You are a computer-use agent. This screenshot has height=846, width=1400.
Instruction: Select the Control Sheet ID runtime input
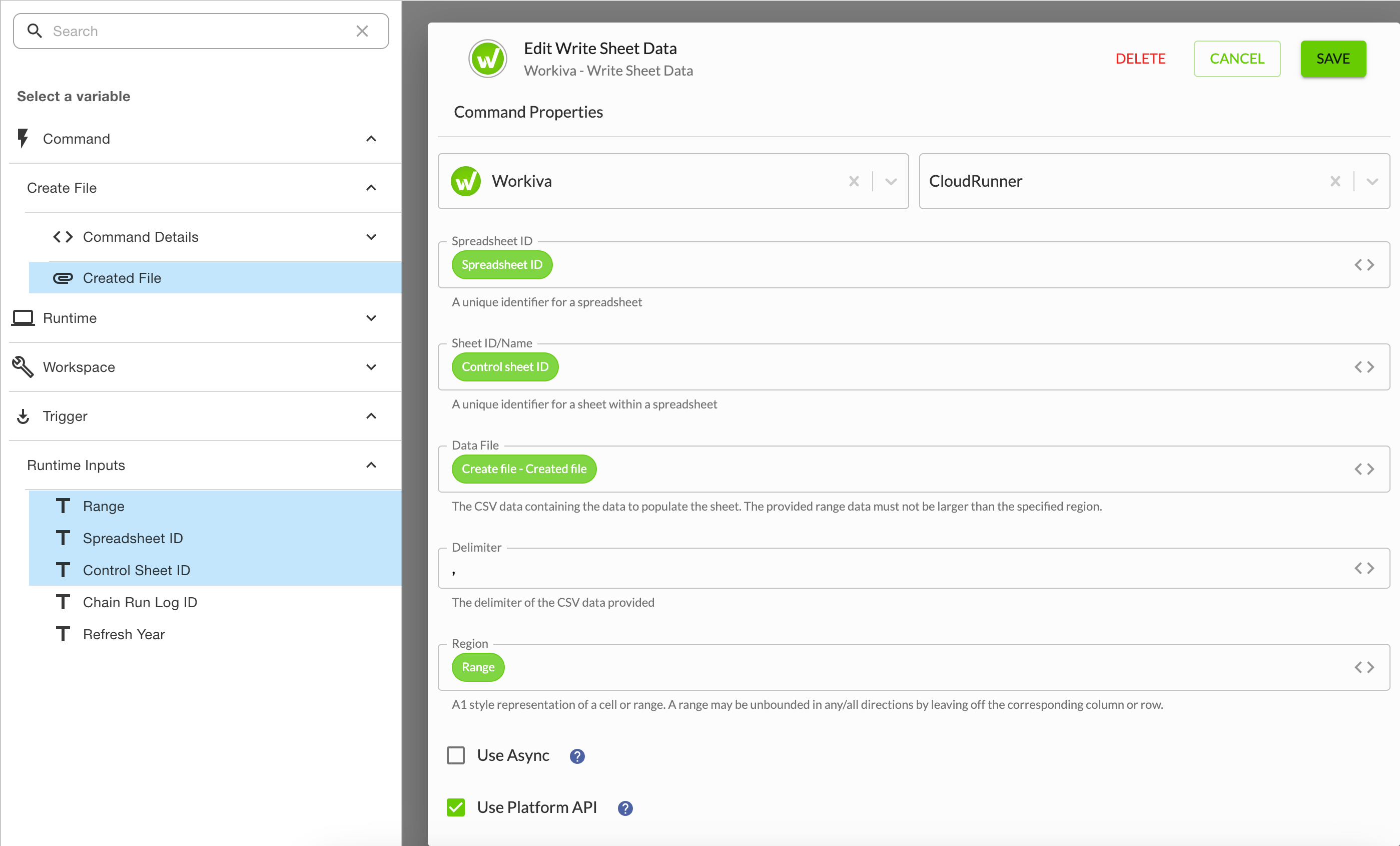(x=215, y=570)
